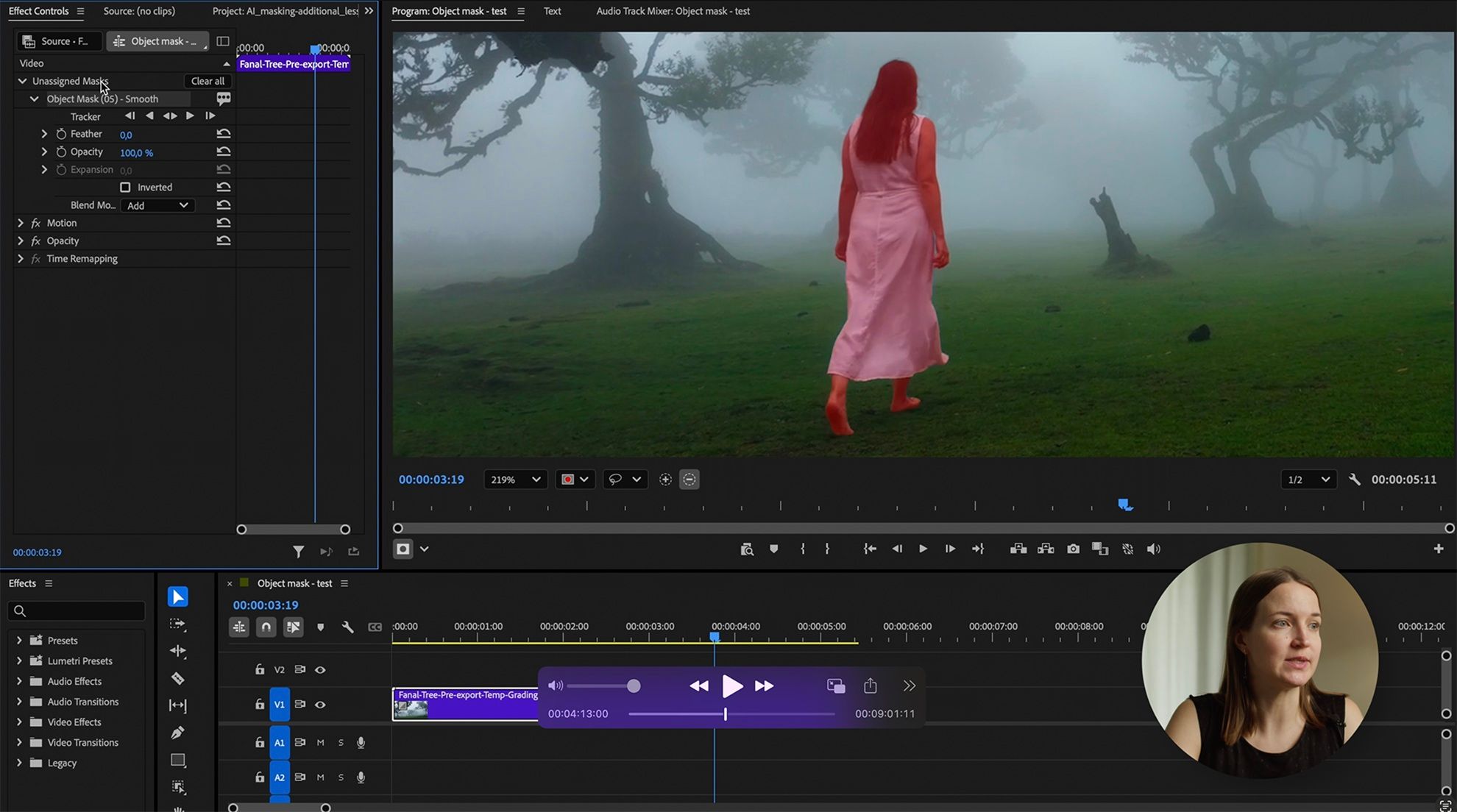Collapse Object Mask (05) - Smooth
Screen dimensions: 1457x812
pos(34,99)
